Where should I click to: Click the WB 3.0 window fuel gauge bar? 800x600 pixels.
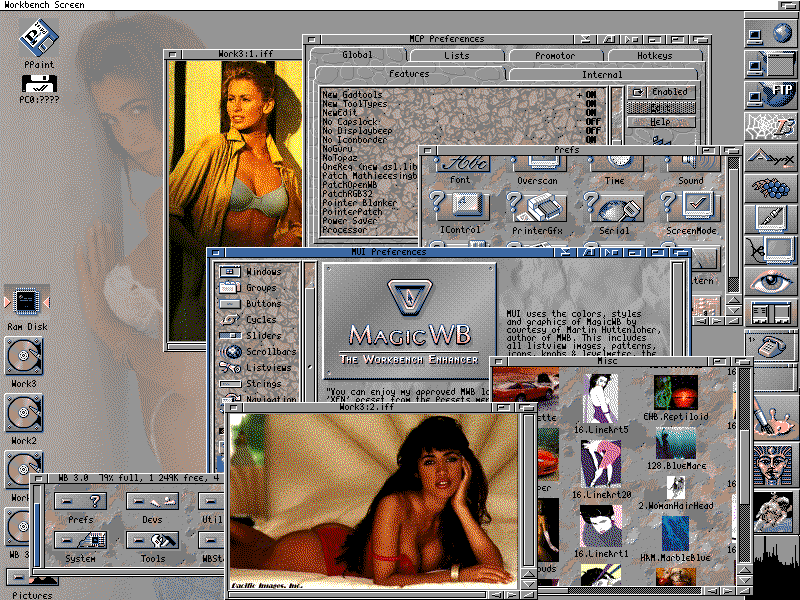[x=37, y=524]
